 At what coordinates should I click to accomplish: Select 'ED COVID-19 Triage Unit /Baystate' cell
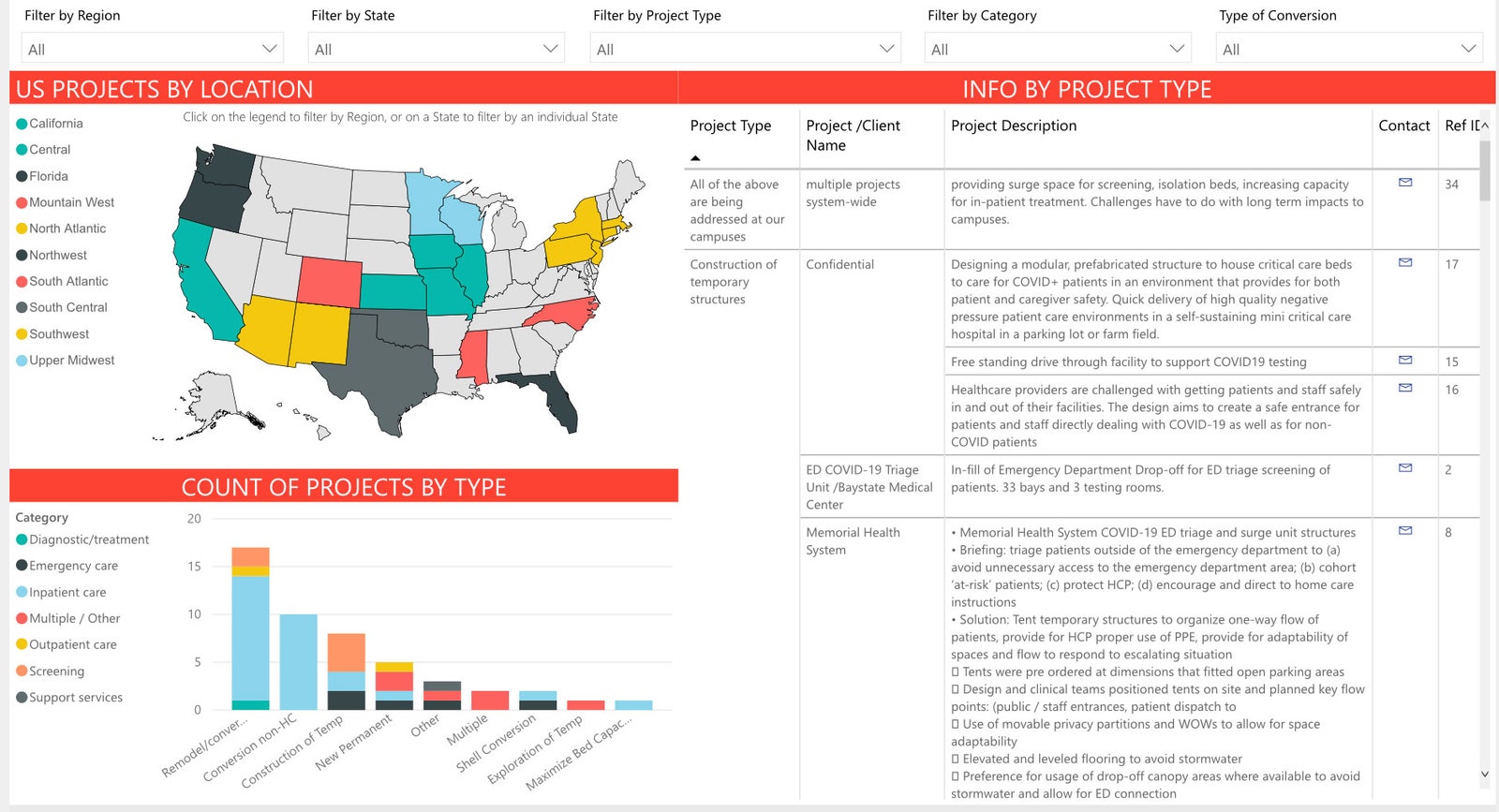click(871, 487)
